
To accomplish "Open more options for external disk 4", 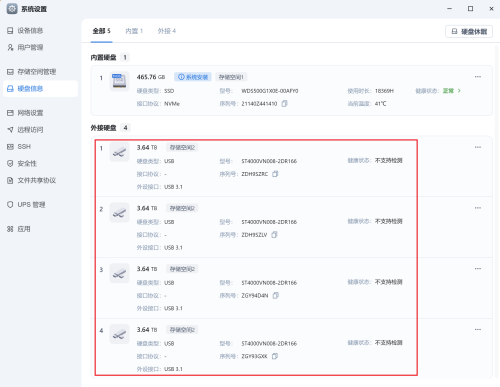I will coord(478,329).
